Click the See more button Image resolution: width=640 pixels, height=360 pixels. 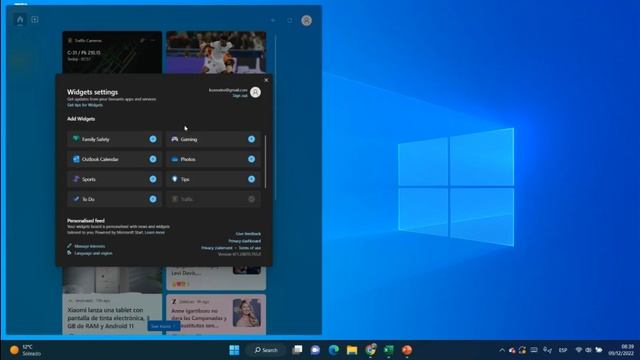[x=163, y=326]
